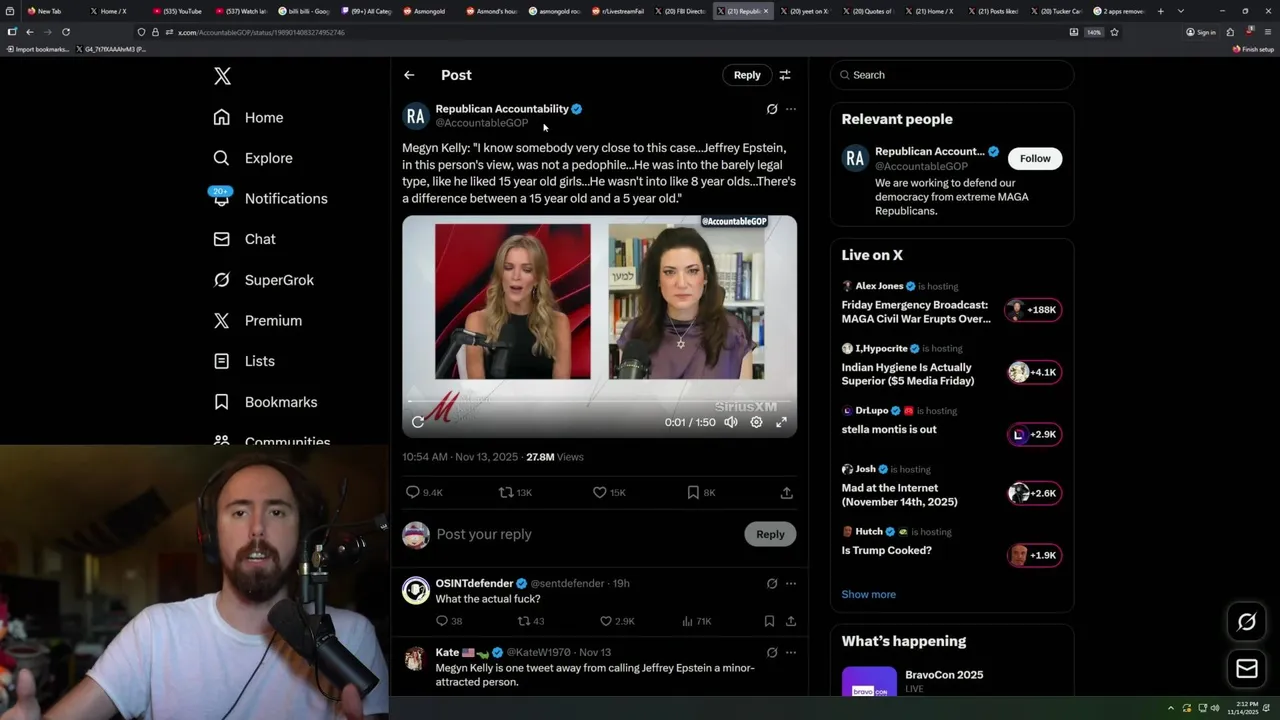1280x720 pixels.
Task: Open Premium in the sidebar
Action: pos(258,320)
